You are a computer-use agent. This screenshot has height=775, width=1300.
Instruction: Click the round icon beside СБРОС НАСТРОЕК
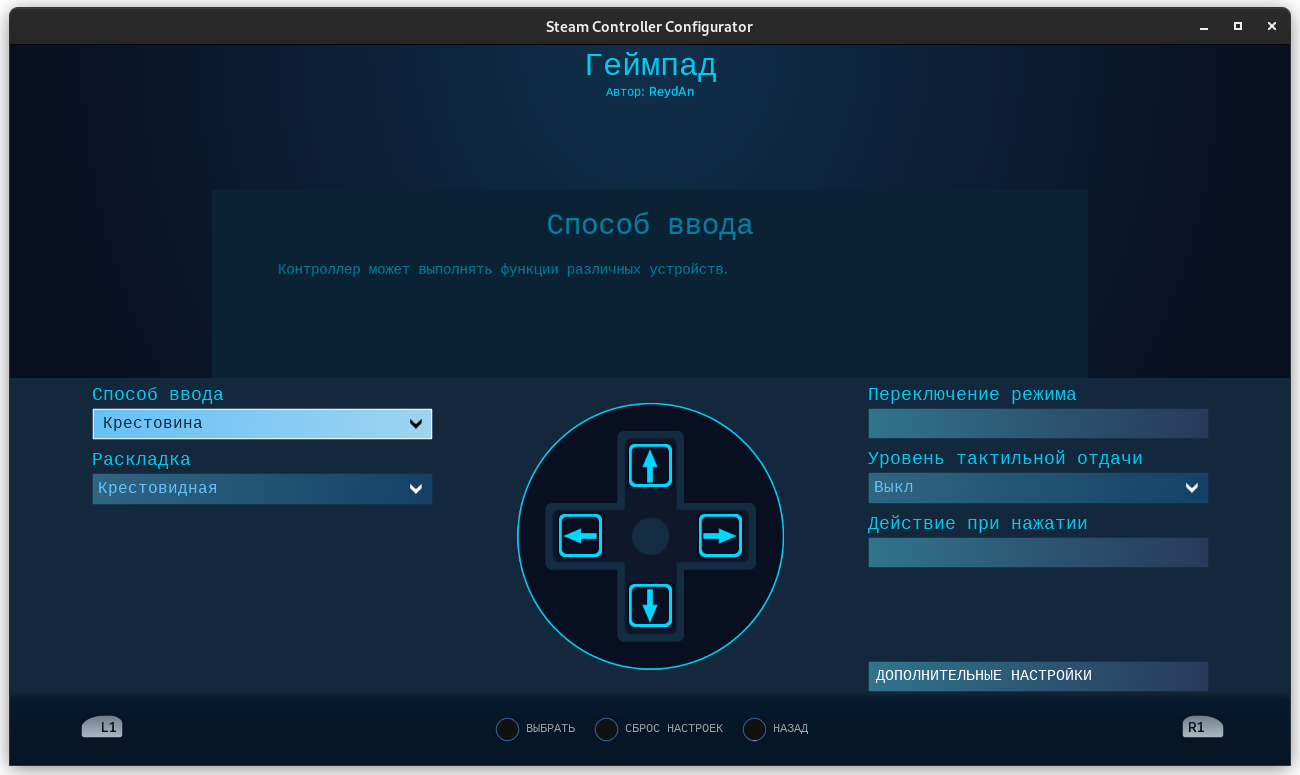(606, 729)
